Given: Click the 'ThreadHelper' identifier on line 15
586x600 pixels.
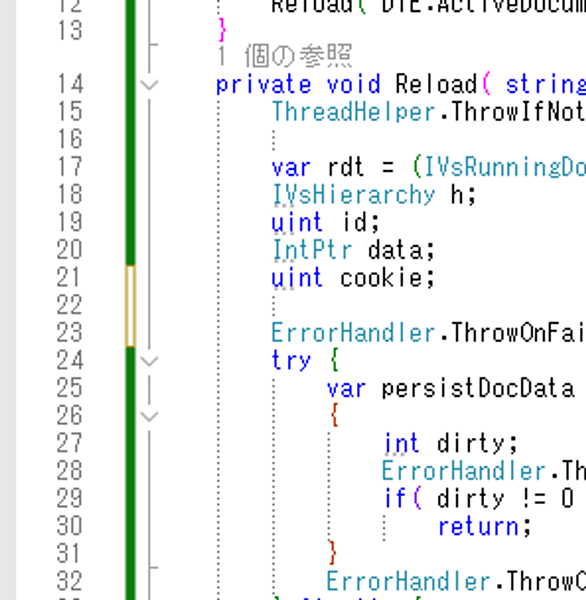Looking at the screenshot, I should [x=354, y=112].
